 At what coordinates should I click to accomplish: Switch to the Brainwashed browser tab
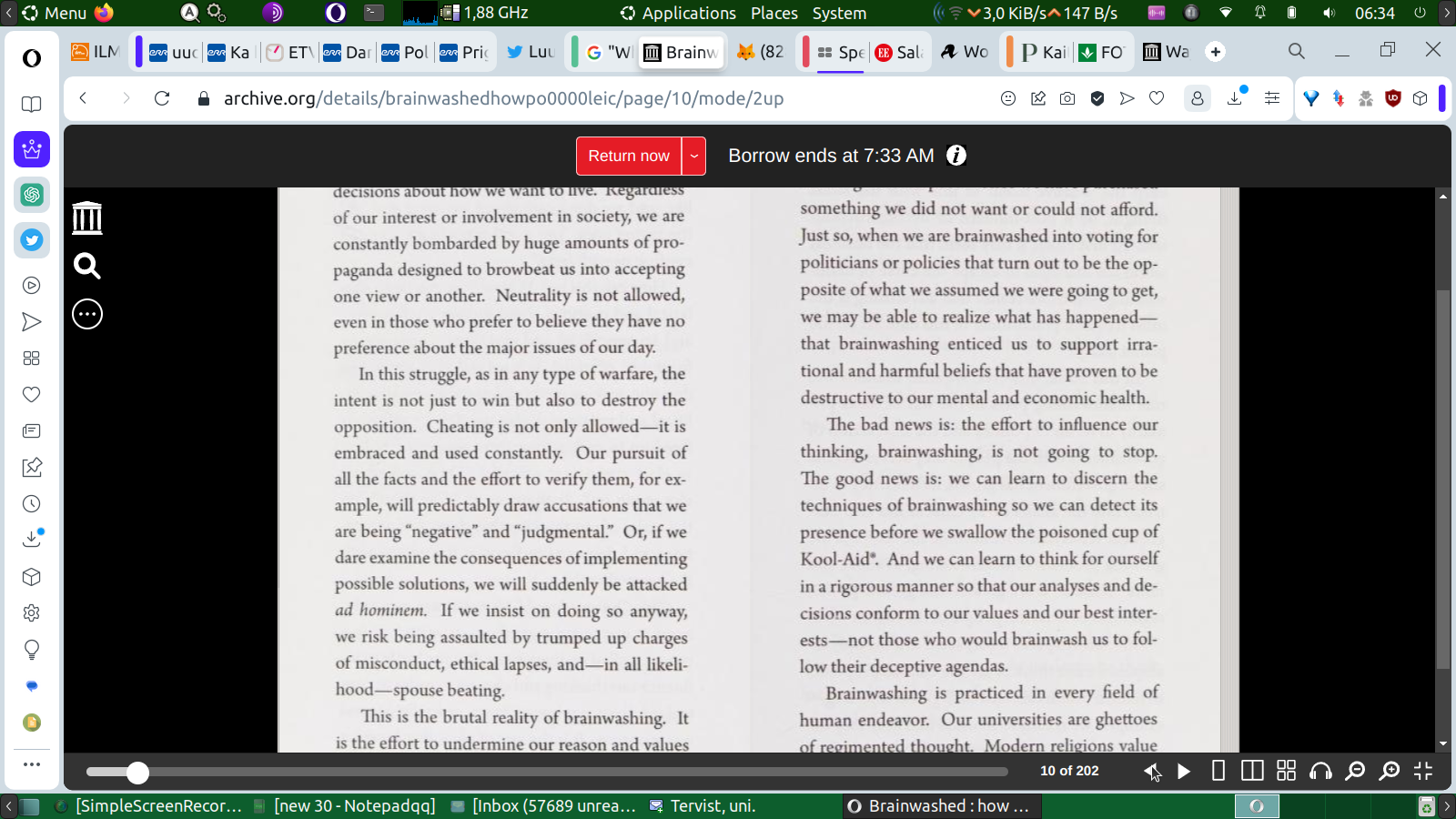(x=682, y=52)
